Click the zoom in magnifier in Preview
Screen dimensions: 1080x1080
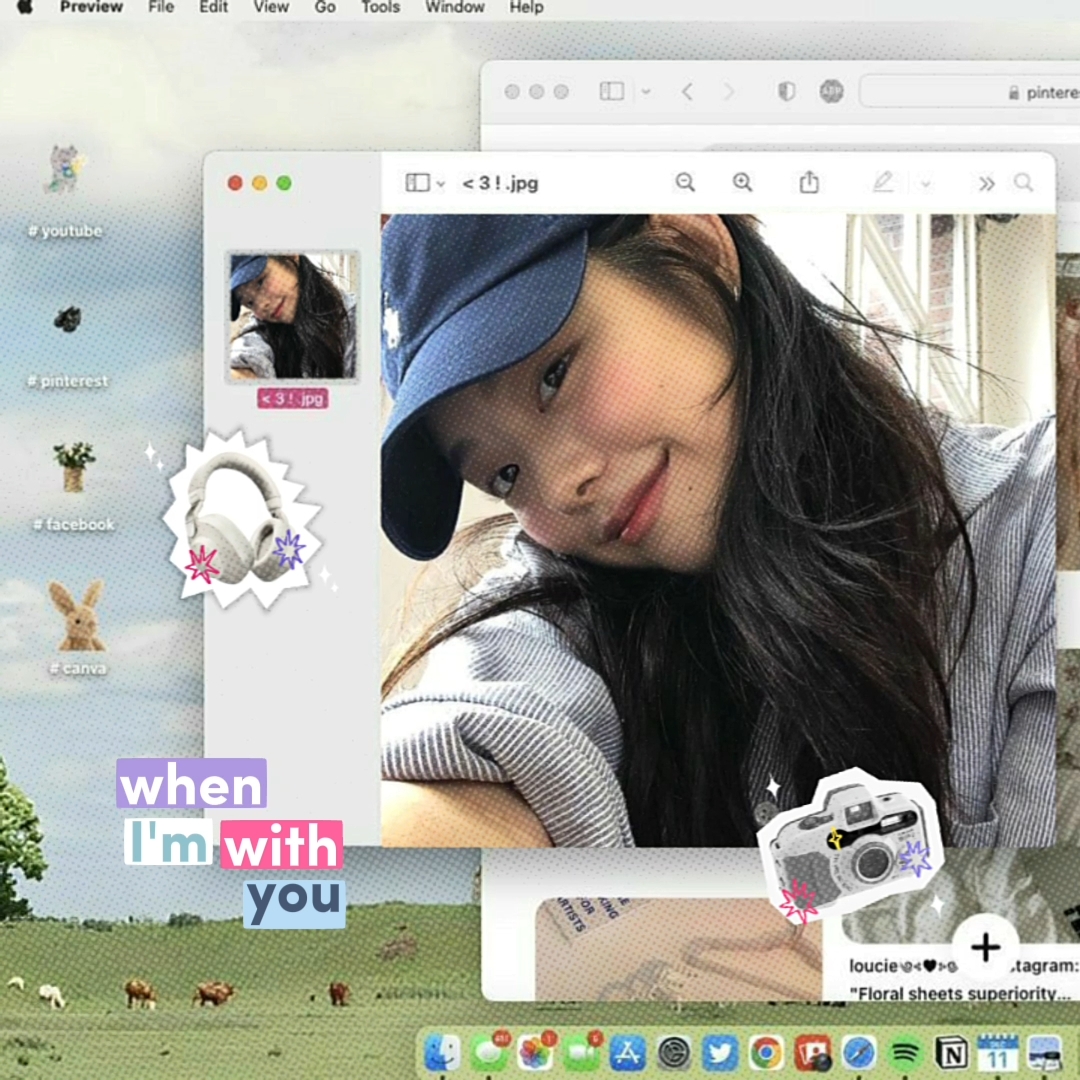point(742,182)
